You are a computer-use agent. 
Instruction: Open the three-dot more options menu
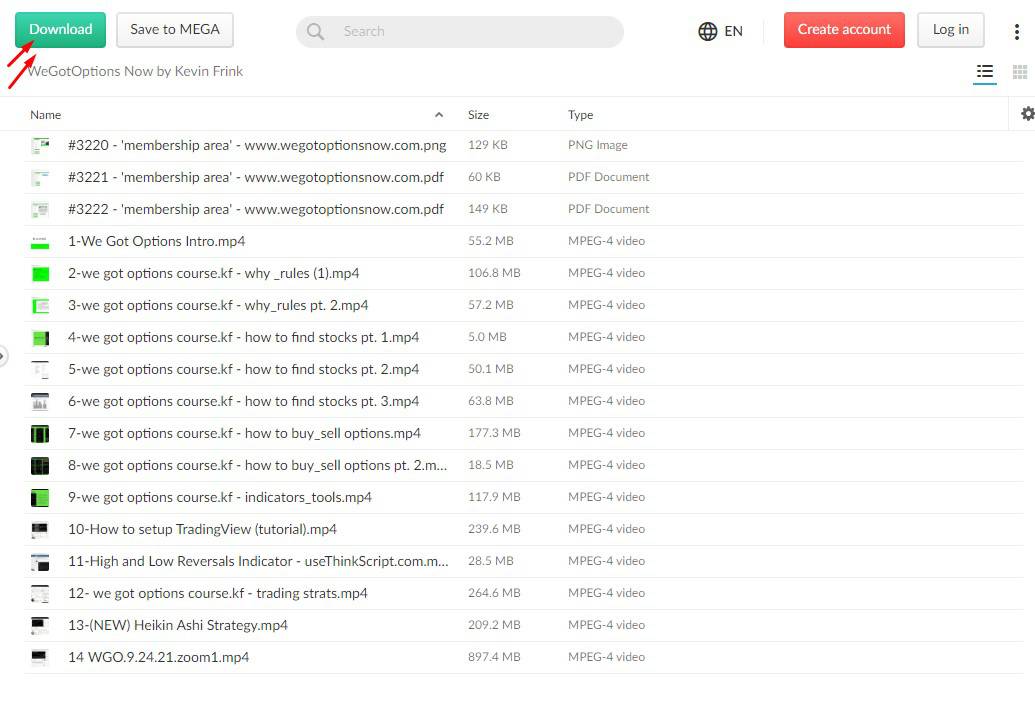pos(1017,31)
